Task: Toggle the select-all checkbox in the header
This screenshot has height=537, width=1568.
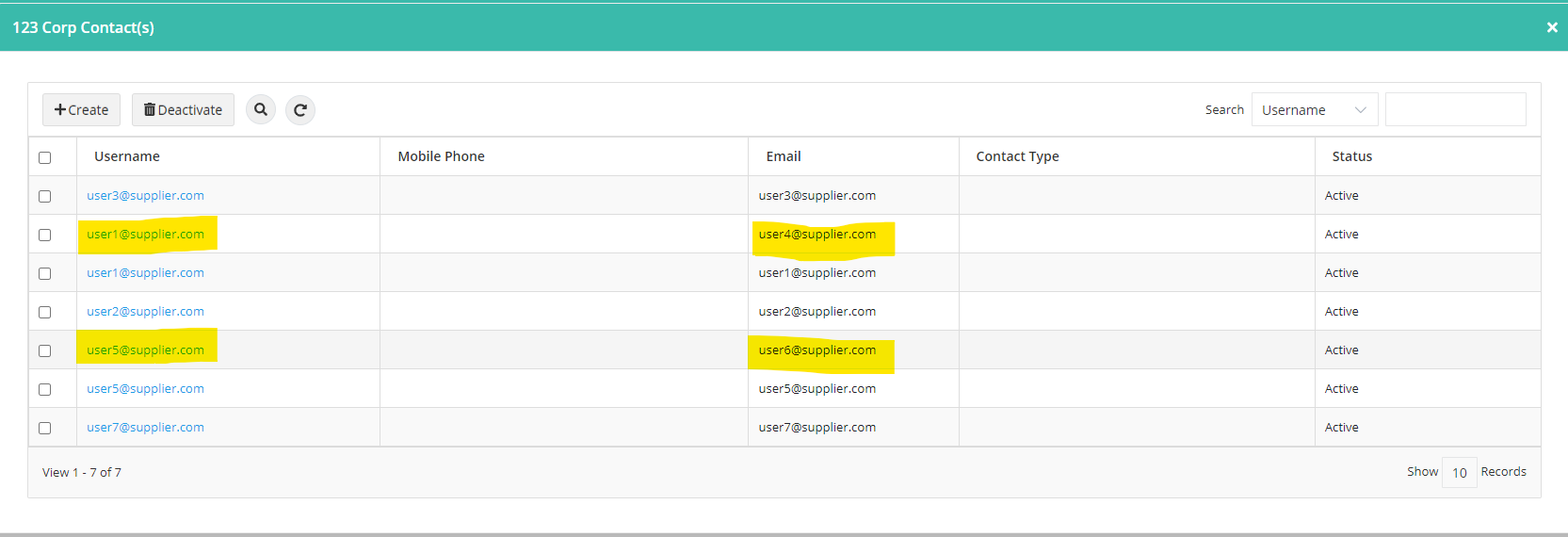Action: click(x=44, y=157)
